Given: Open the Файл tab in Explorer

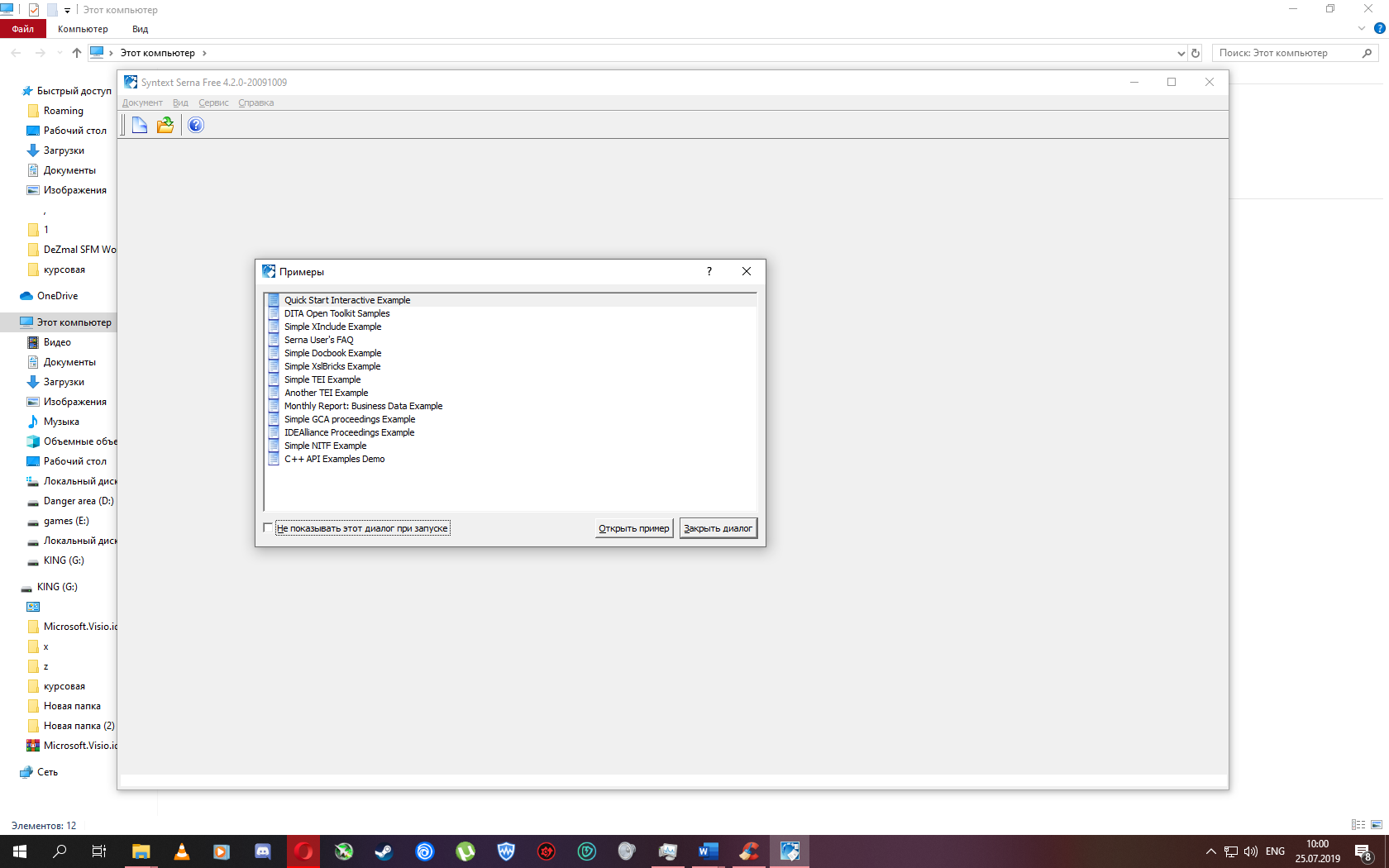Looking at the screenshot, I should point(23,29).
